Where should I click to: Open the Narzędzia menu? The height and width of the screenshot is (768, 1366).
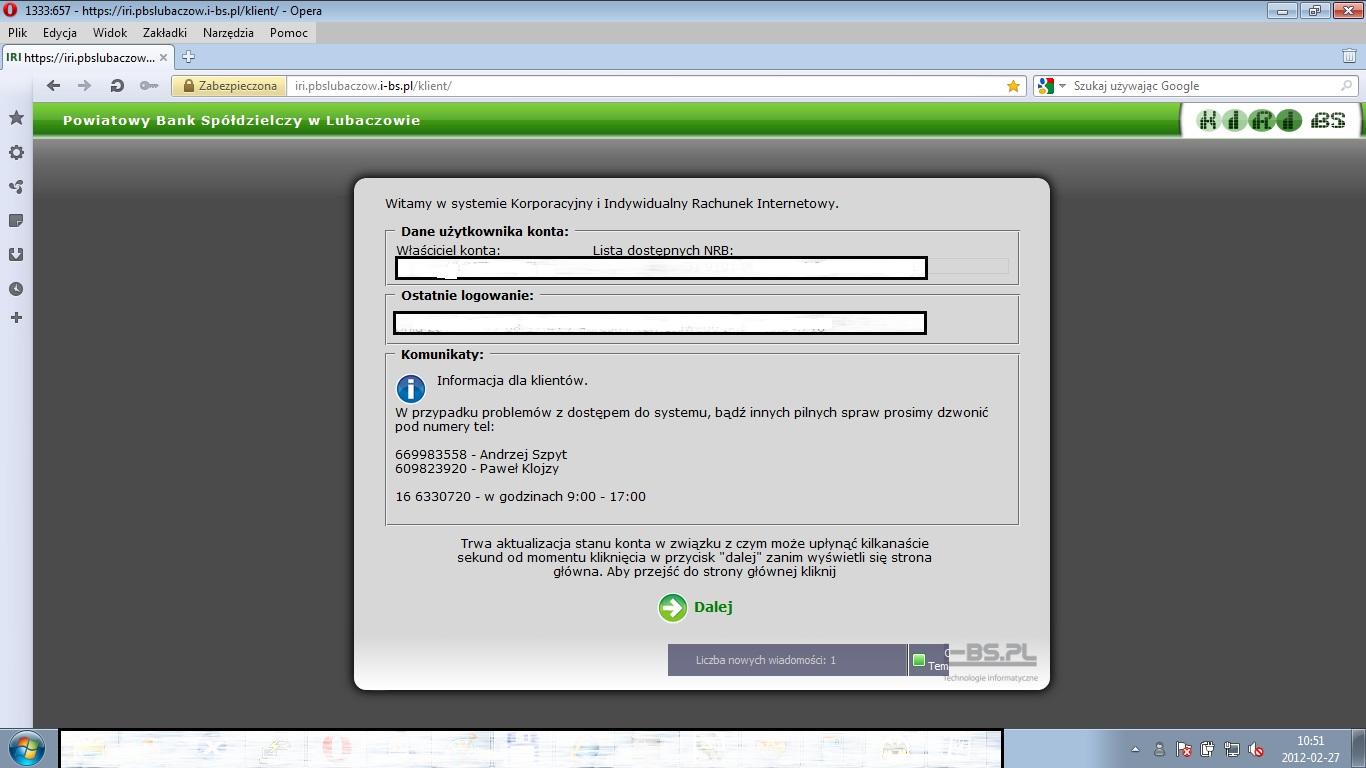(228, 33)
